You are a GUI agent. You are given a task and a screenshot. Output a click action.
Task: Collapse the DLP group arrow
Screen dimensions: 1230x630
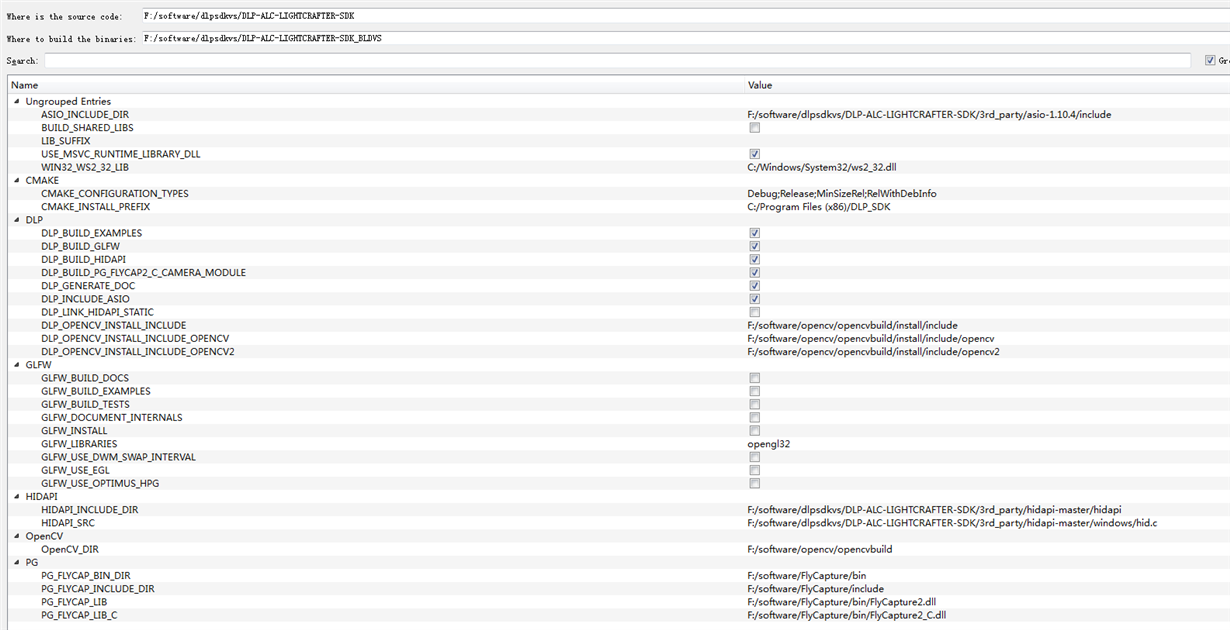coord(16,220)
